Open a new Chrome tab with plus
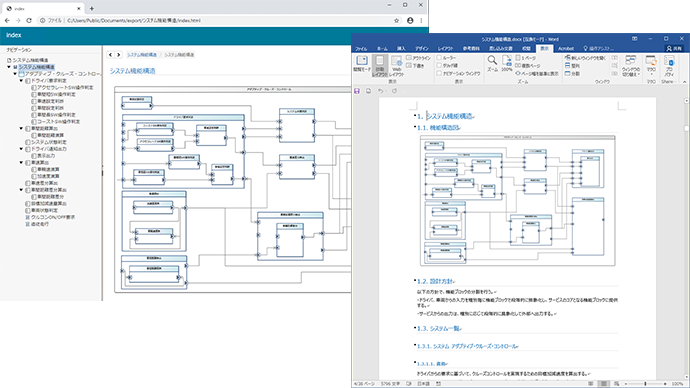The width and height of the screenshot is (690, 388). [92, 8]
